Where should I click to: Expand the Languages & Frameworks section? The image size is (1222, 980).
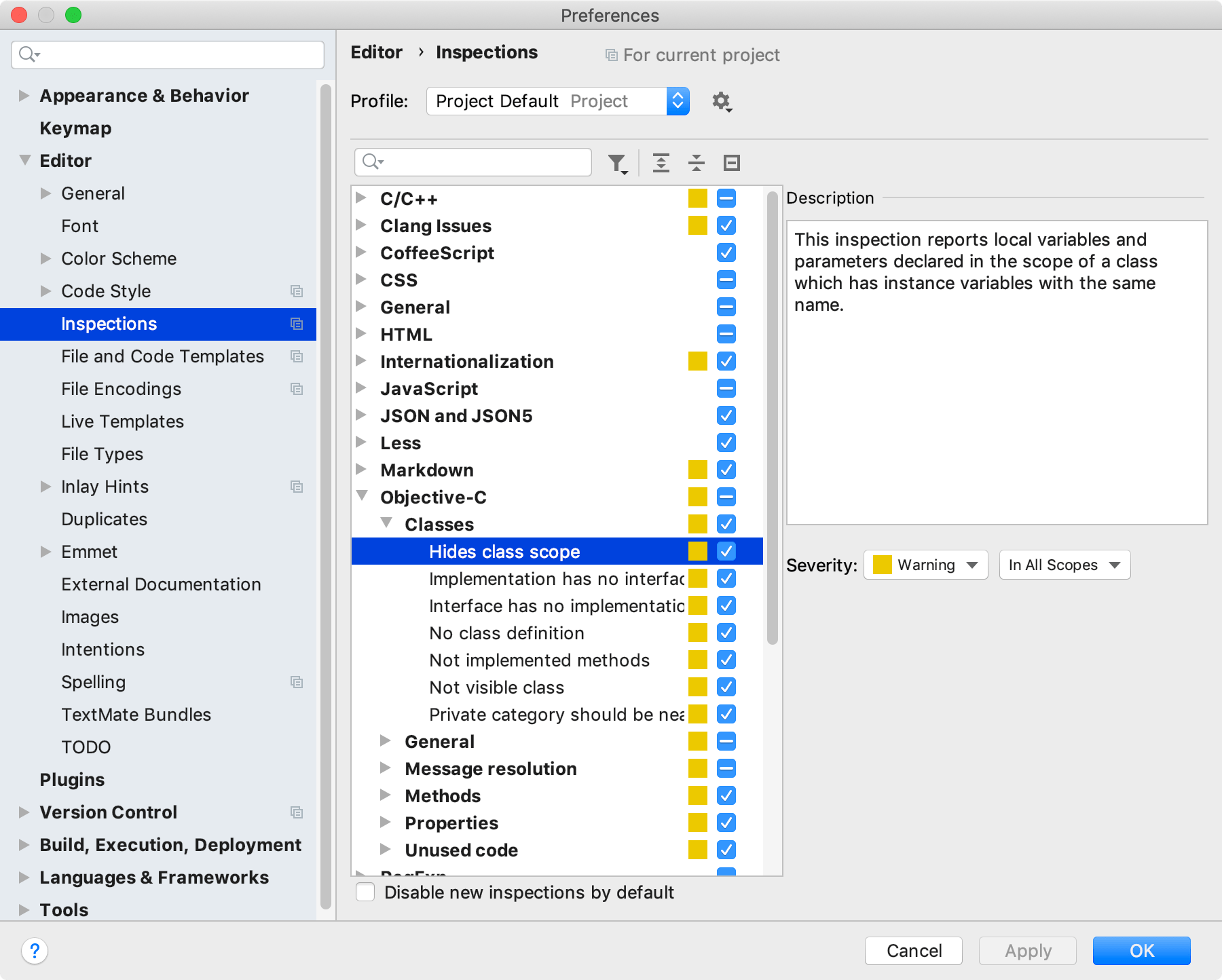point(24,877)
